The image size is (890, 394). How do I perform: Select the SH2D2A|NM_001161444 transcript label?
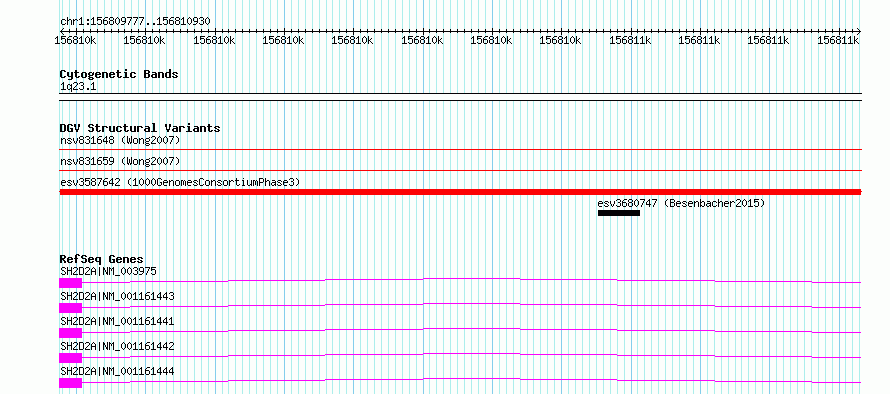[117, 371]
